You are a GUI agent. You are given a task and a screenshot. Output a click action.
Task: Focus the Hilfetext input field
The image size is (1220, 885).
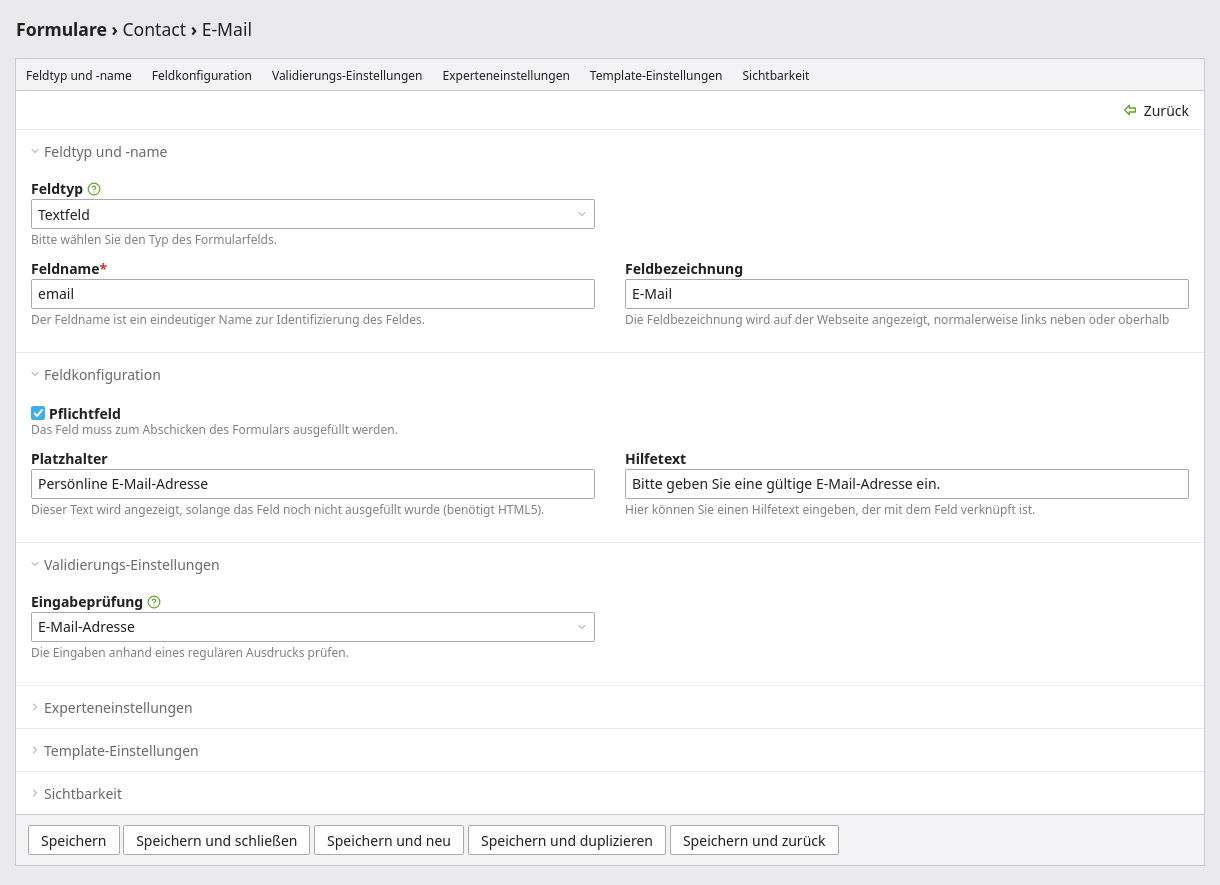click(x=907, y=484)
